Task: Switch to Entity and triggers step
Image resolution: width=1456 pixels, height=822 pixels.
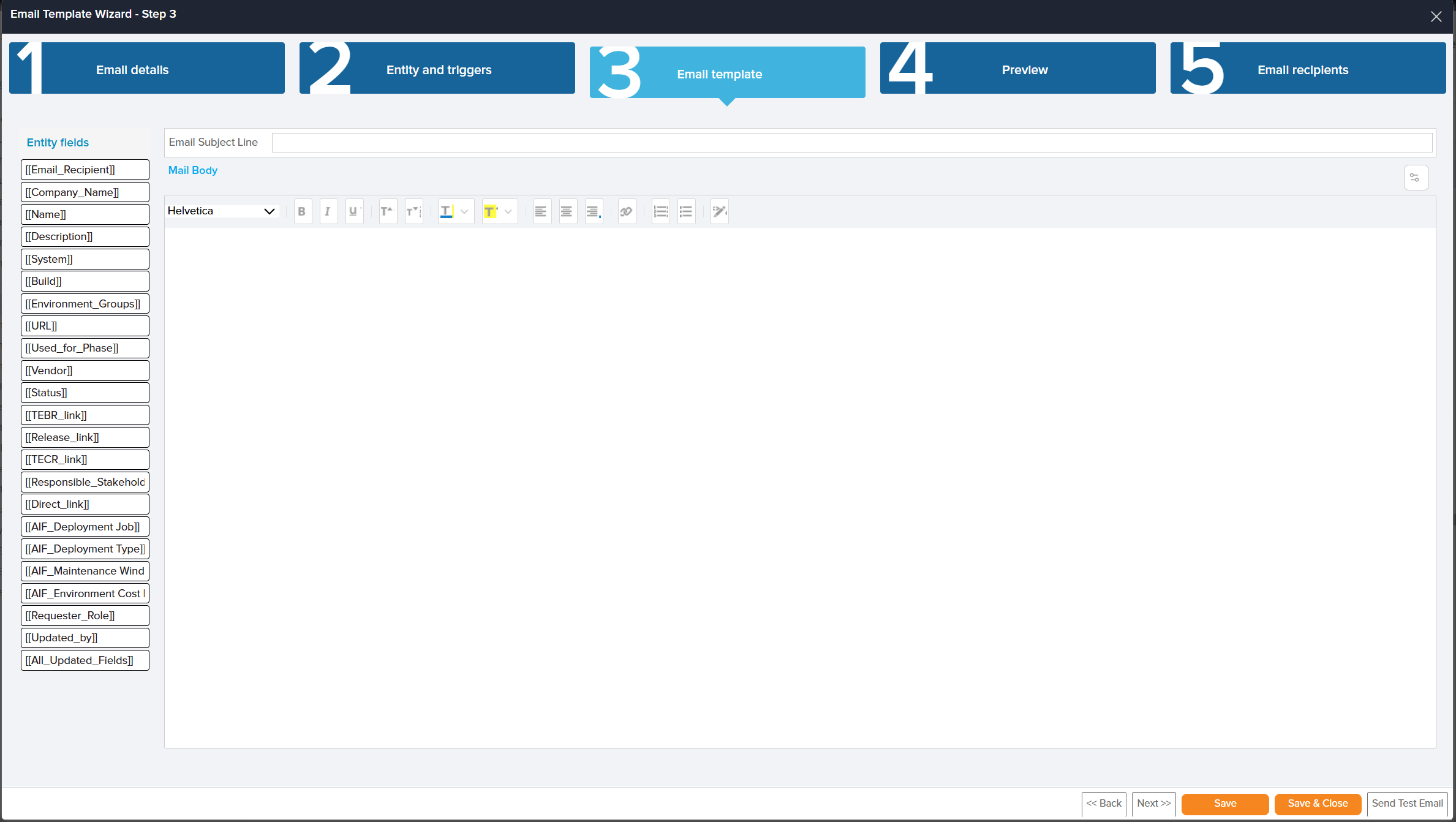Action: pyautogui.click(x=437, y=69)
